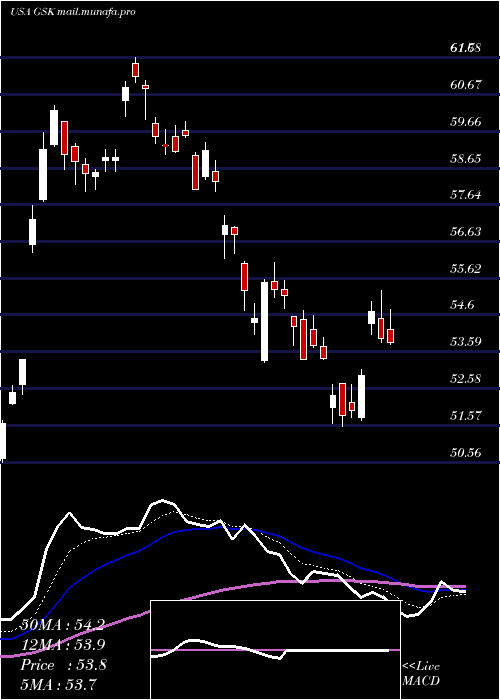Select the 53.59 price axis label
500x700 pixels.
(x=467, y=342)
